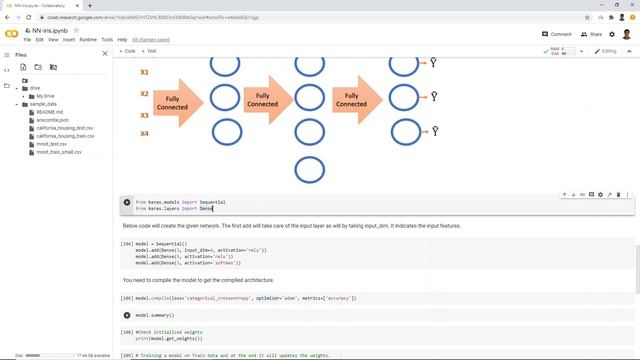This screenshot has width=640, height=360.
Task: Open the Comment button
Action: point(556,34)
